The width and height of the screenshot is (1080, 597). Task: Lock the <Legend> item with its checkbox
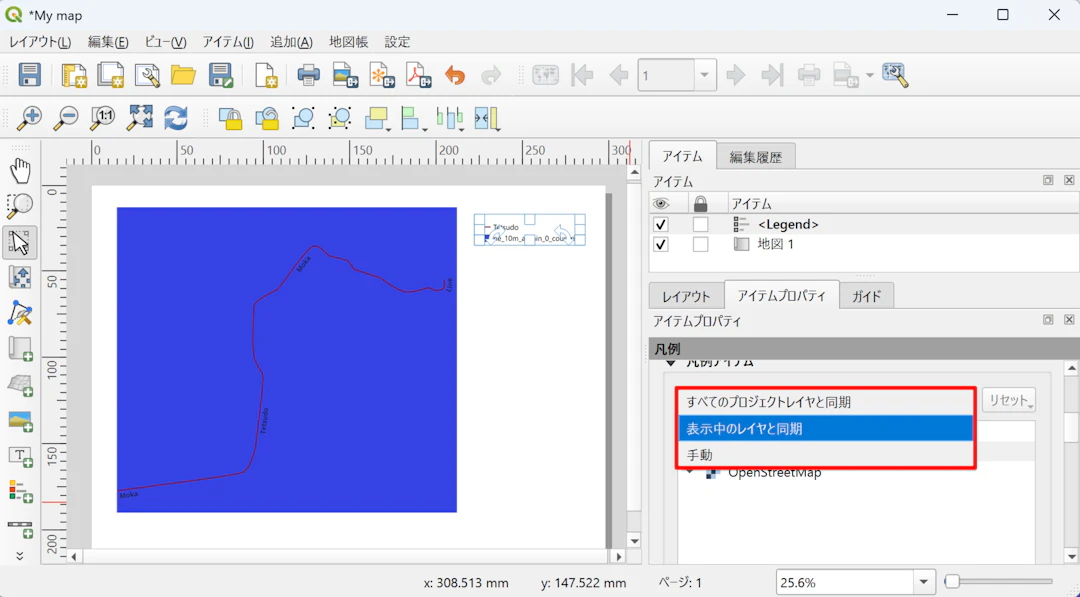pyautogui.click(x=700, y=225)
